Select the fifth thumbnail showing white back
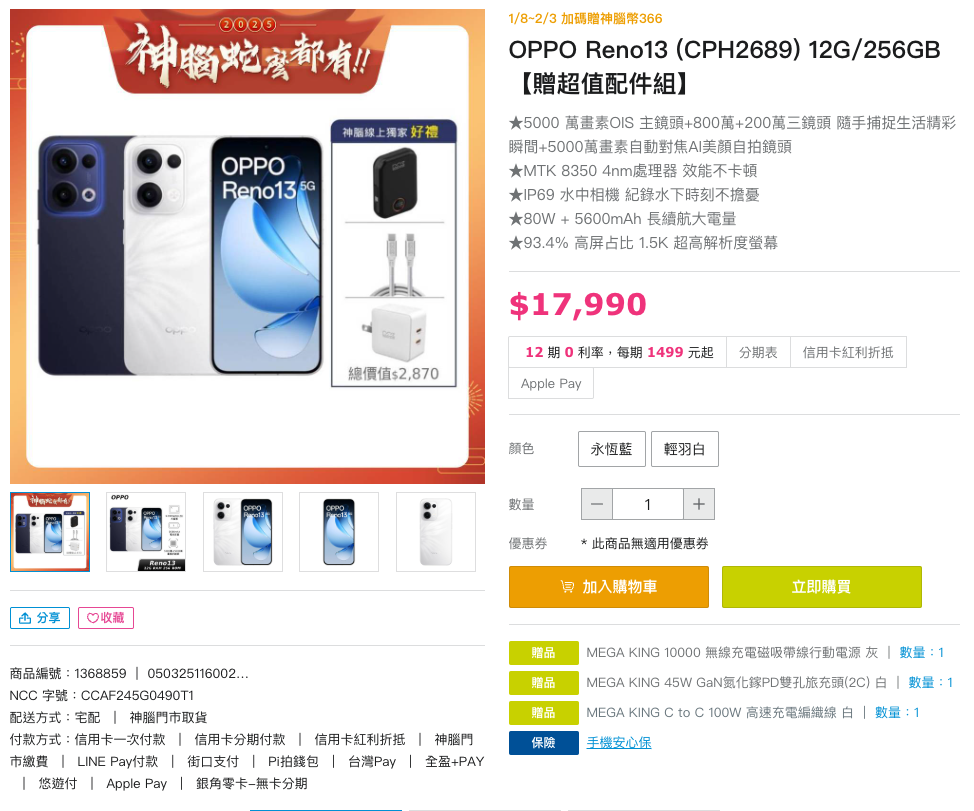The image size is (974, 811). coord(436,532)
